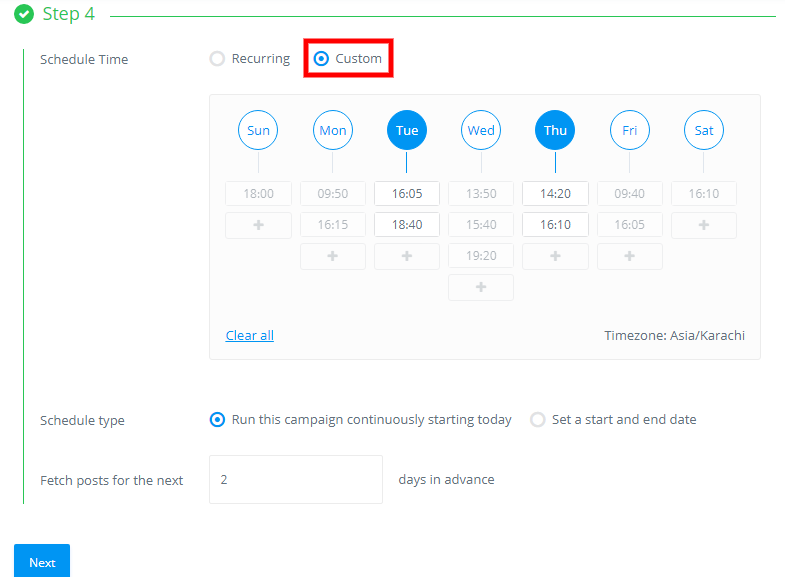This screenshot has width=785, height=577.
Task: Edit the 14:20 time slot under Thu
Action: tap(555, 194)
